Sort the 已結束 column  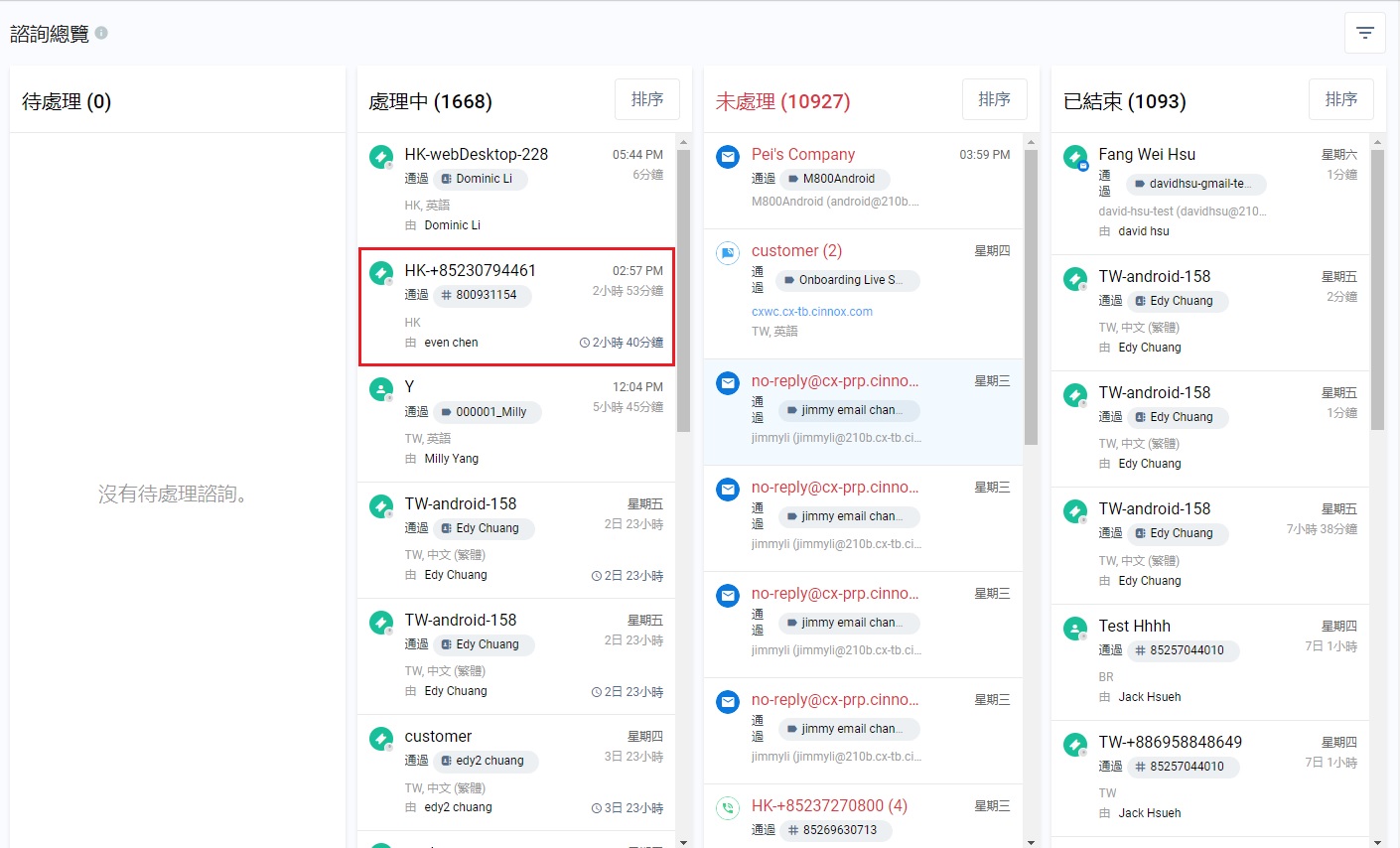click(1341, 100)
